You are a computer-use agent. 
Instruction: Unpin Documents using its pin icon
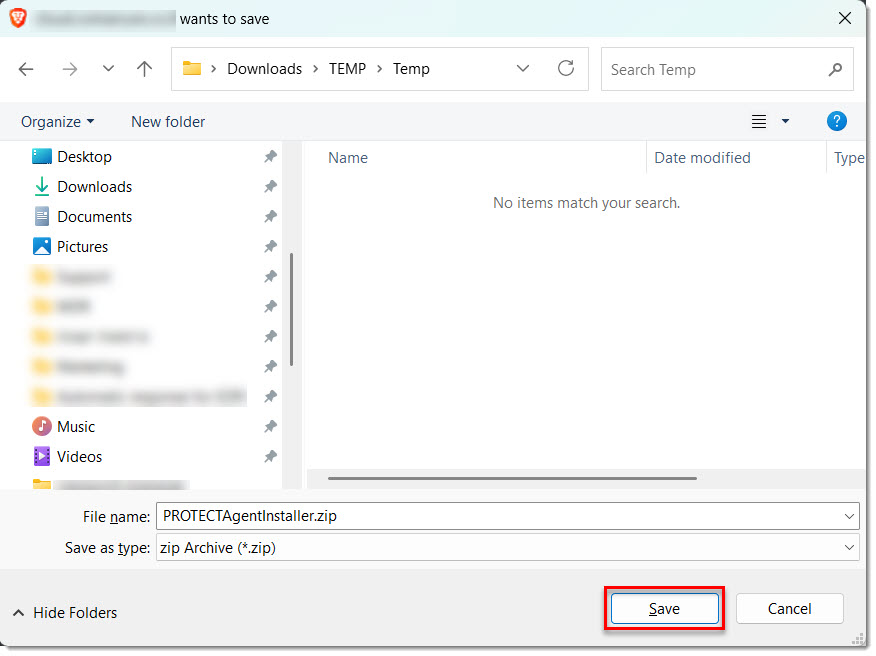272,218
